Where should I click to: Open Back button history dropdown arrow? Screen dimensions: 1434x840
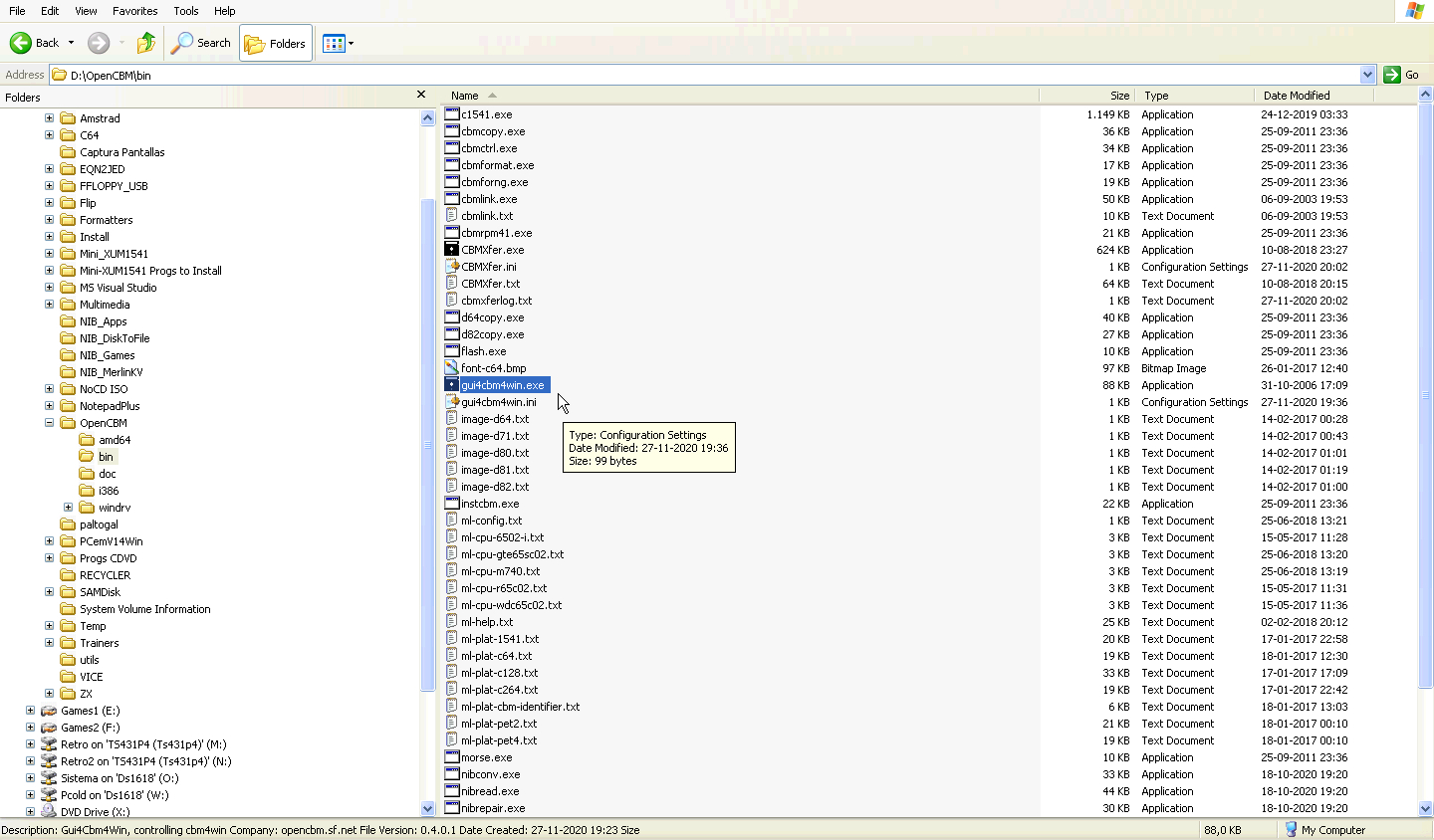point(71,43)
